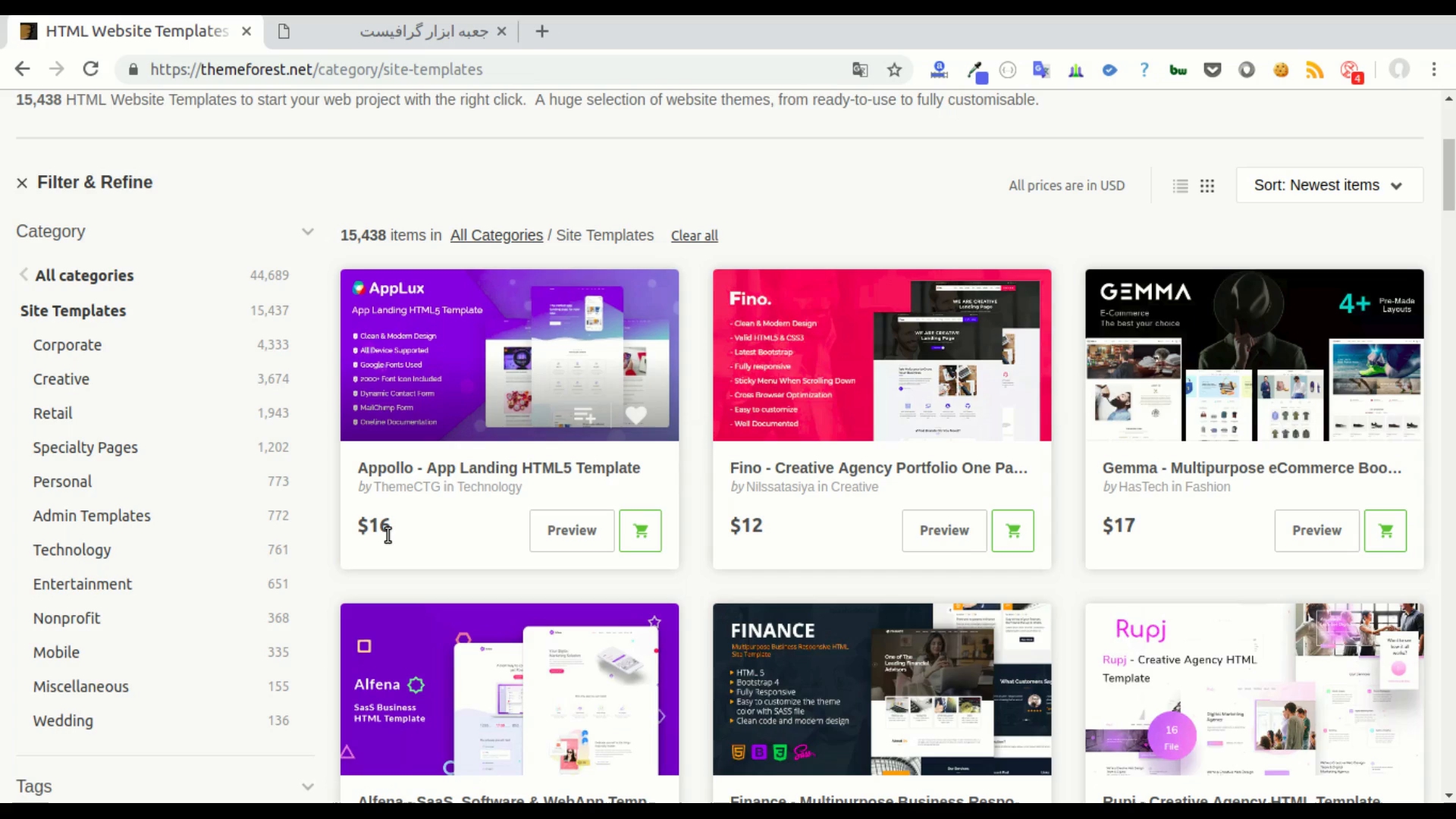Select the Miscellaneous category
This screenshot has width=1456, height=819.
(x=80, y=686)
